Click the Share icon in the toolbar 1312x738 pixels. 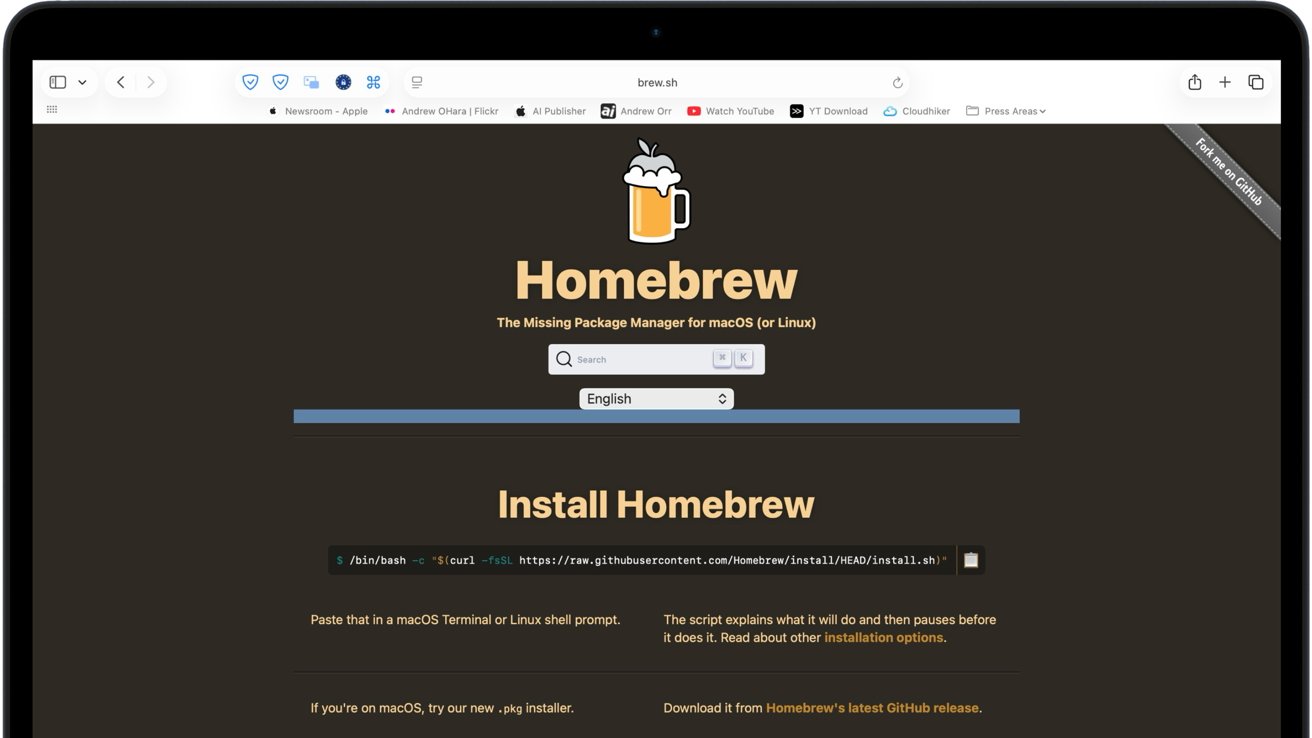pos(1194,82)
